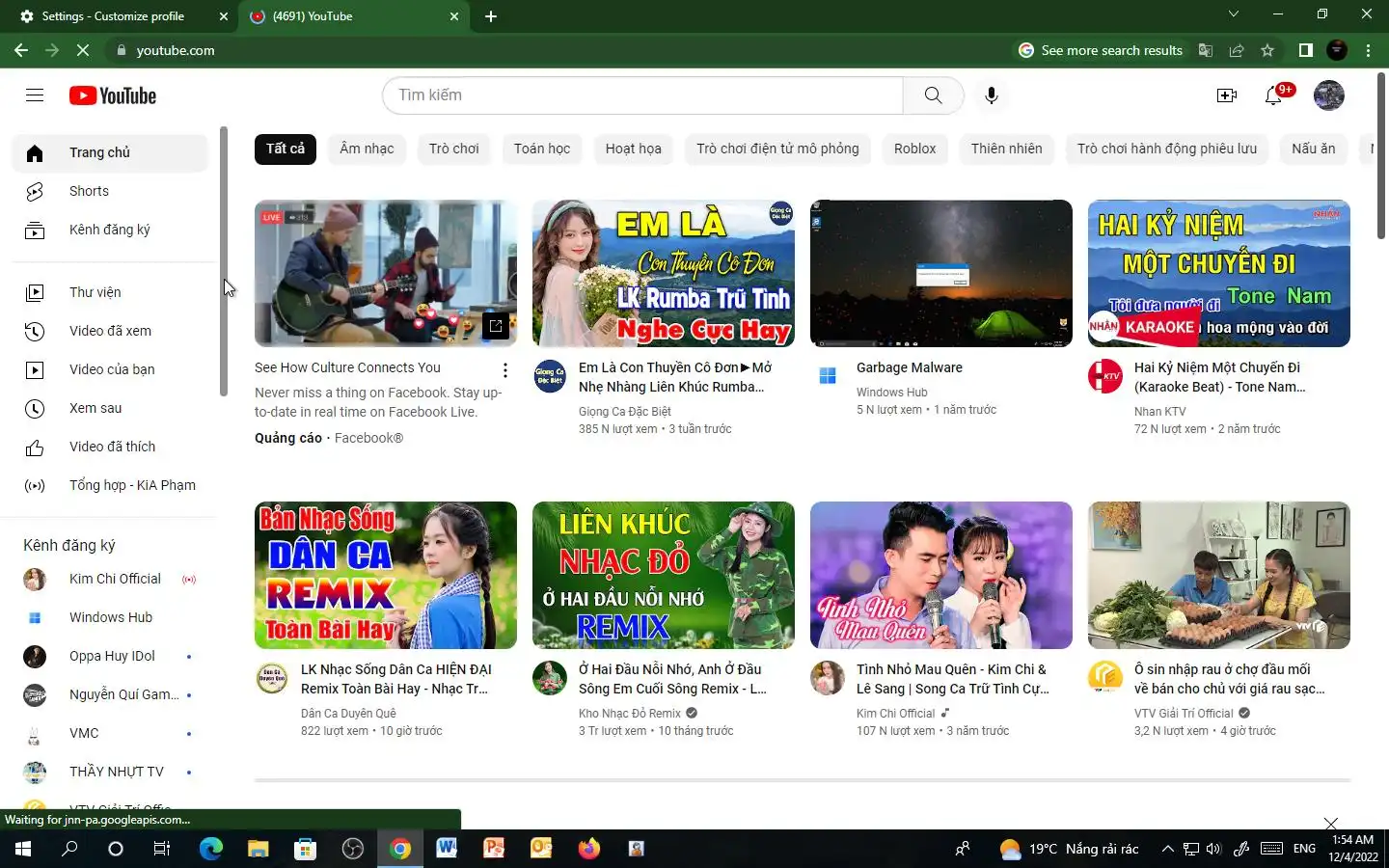
Task: Select the Trò chơi filter chip
Action: [453, 149]
